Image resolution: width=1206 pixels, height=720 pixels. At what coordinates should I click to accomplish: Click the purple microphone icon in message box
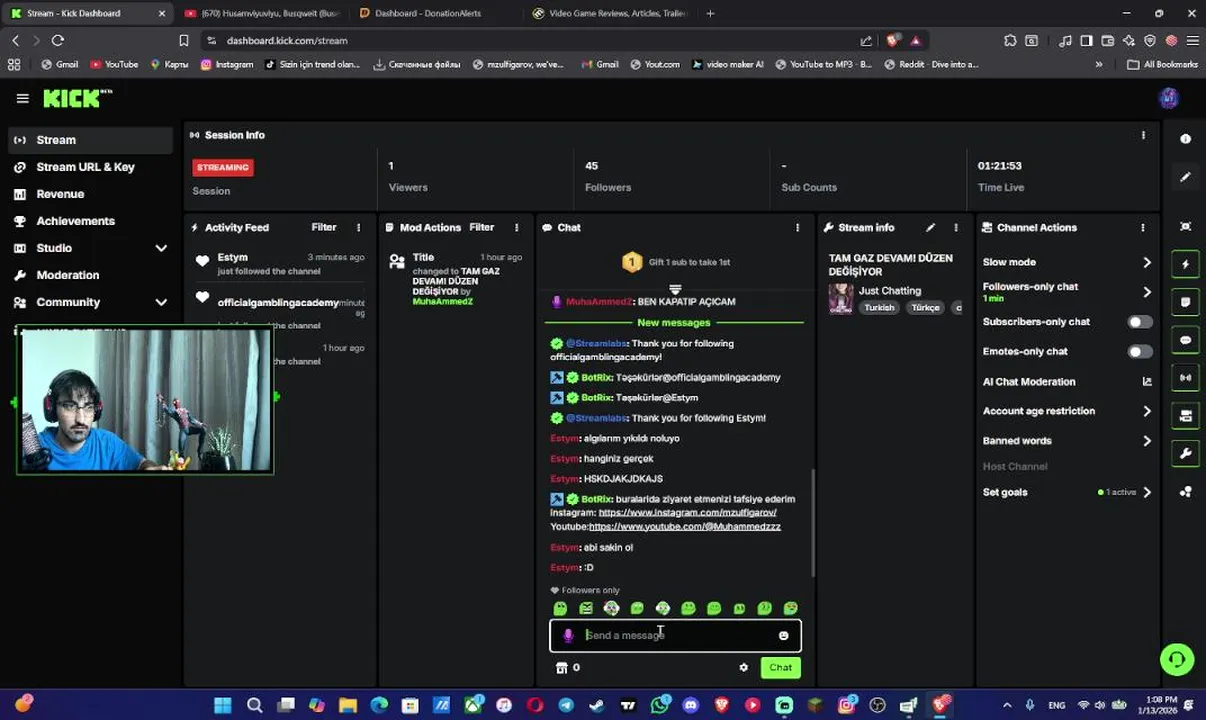point(568,635)
